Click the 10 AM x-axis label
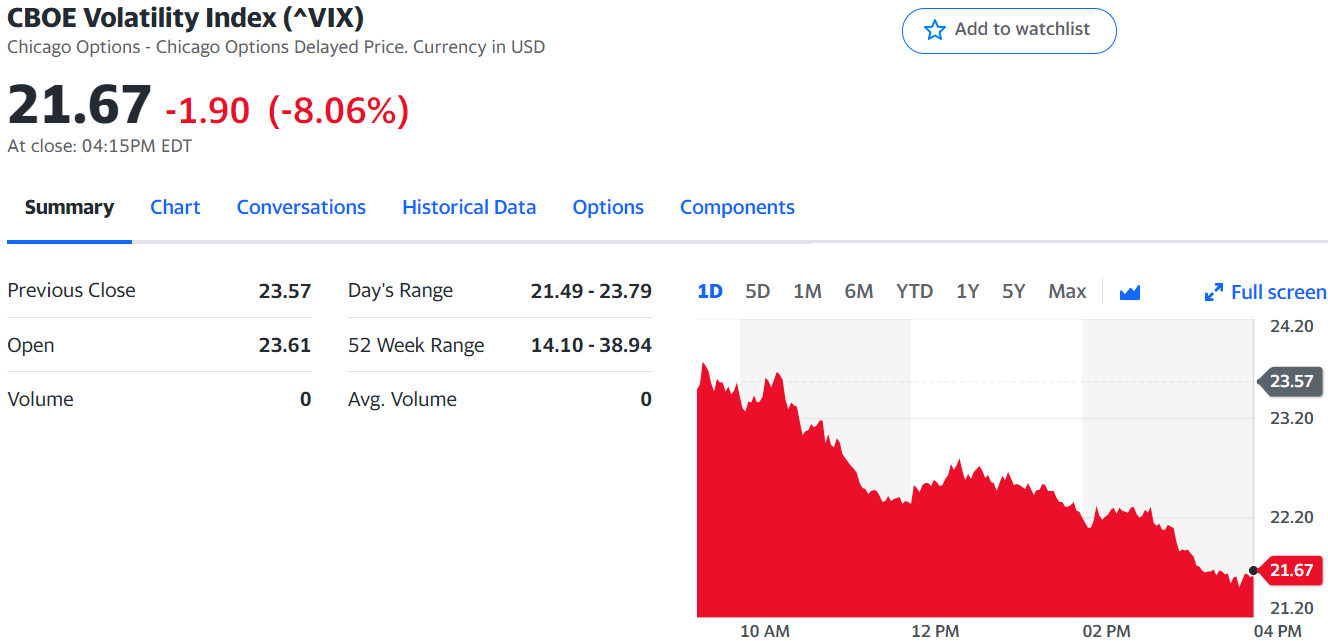 click(765, 631)
